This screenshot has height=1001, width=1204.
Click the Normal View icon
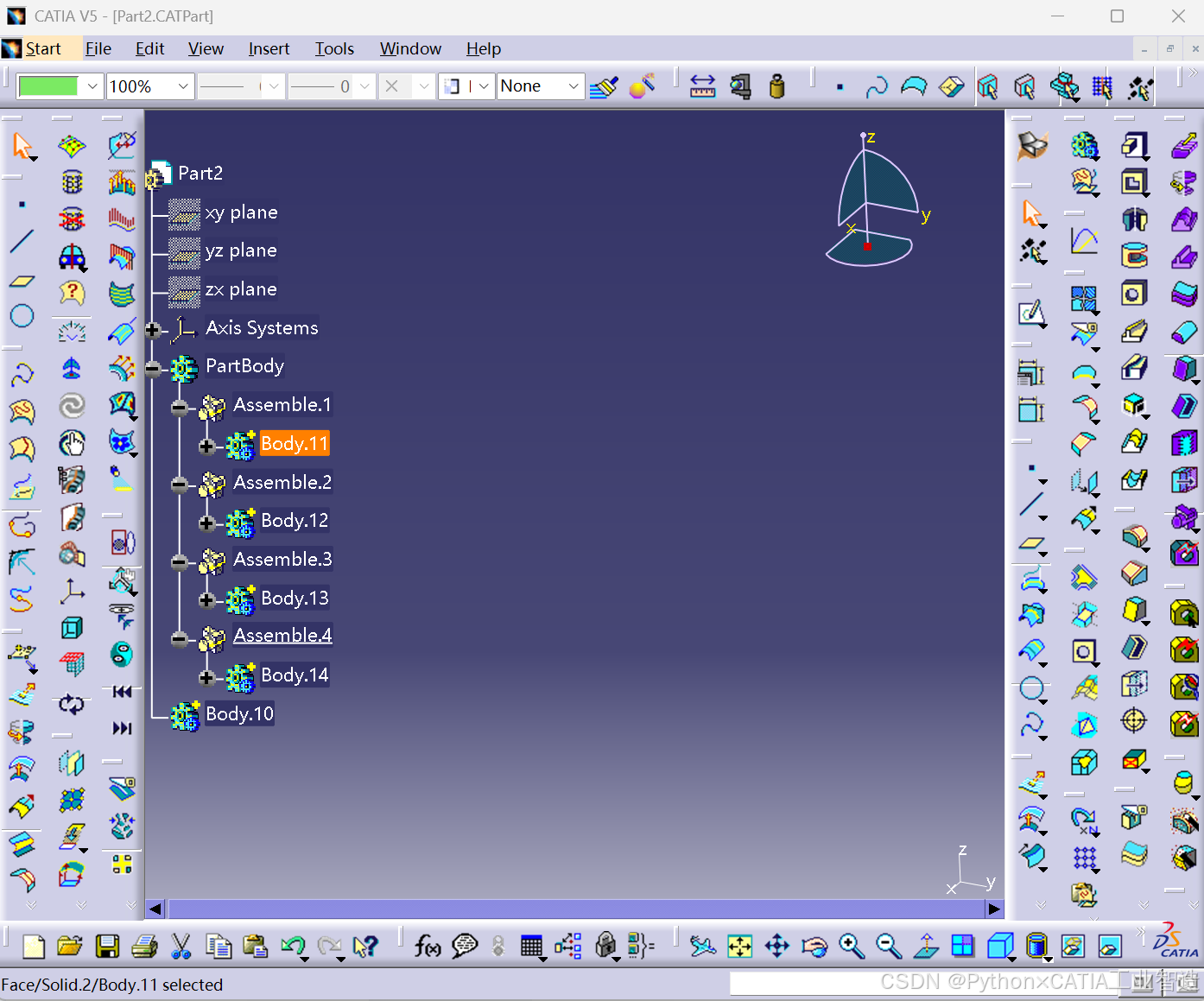926,947
